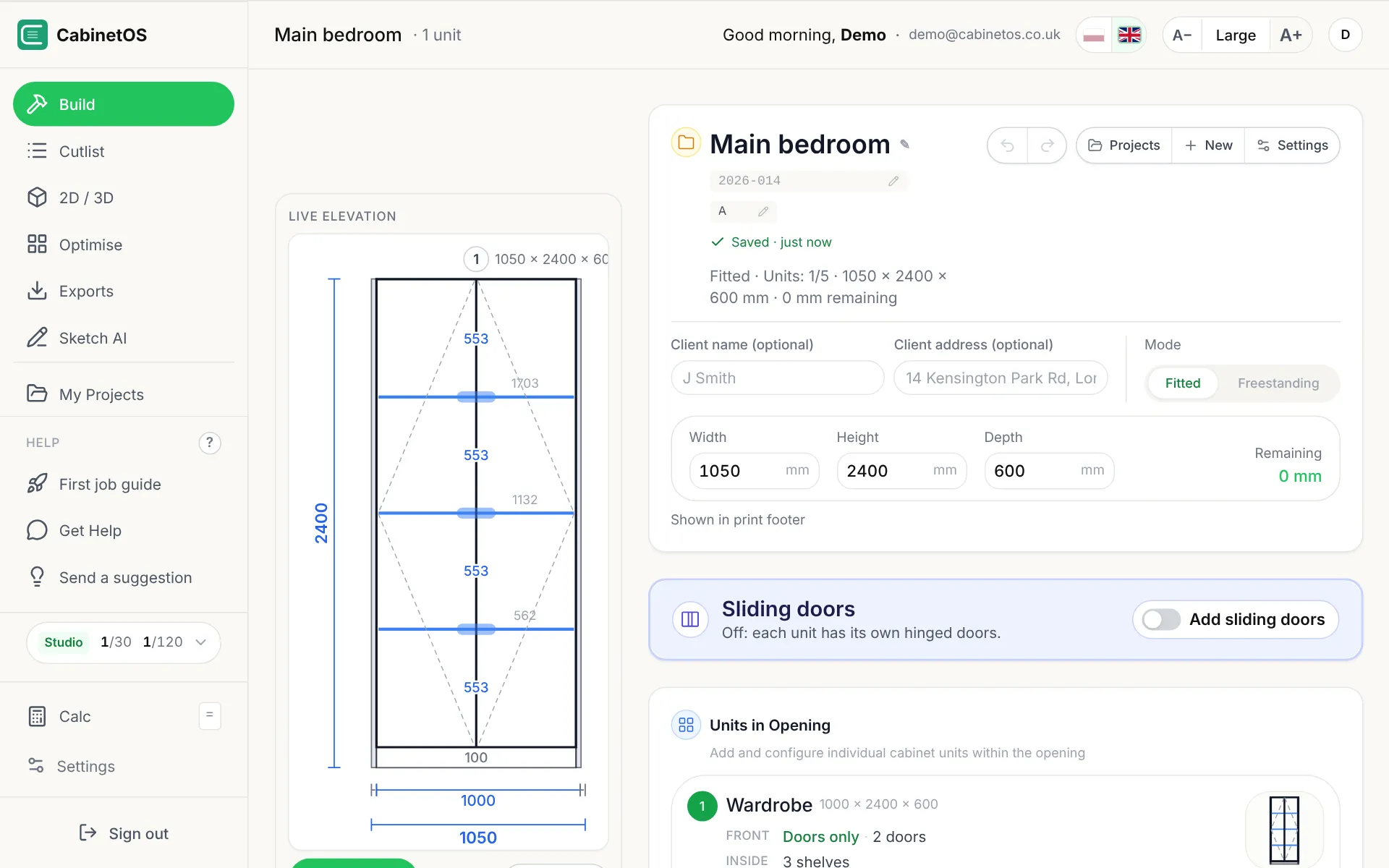Screen dimensions: 1389x868
Task: Click Get Help
Action: pyautogui.click(x=124, y=530)
